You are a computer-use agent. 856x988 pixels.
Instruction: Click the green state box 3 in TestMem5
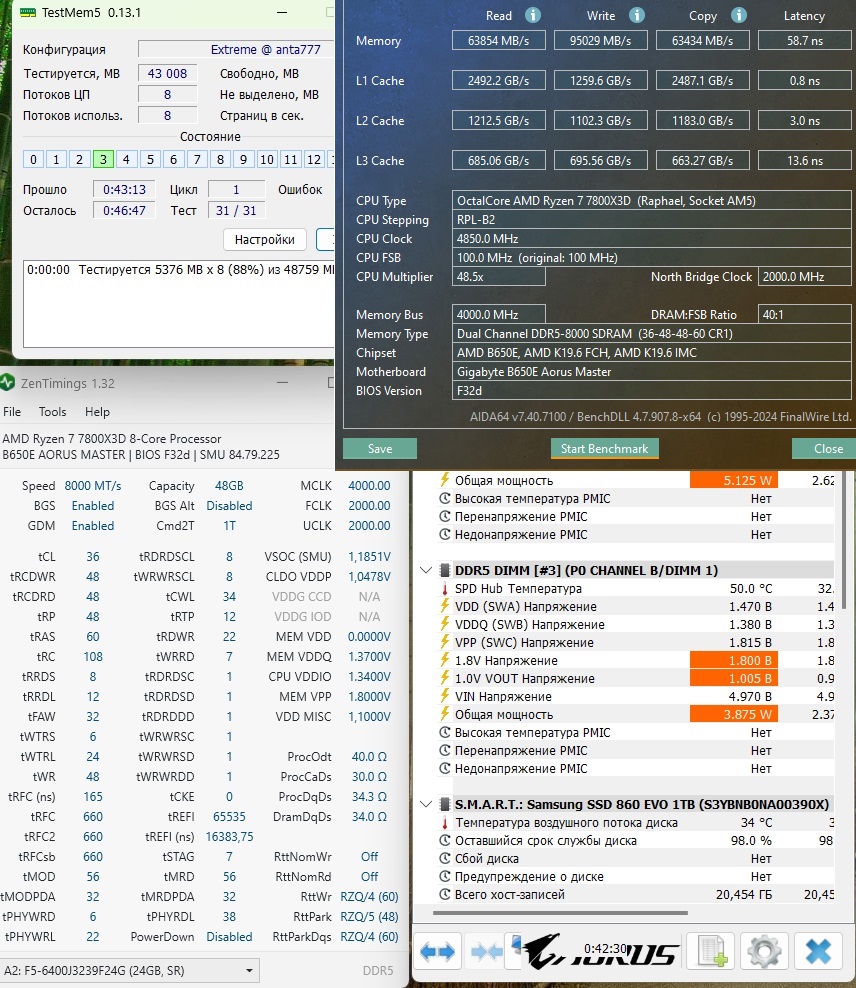point(103,159)
